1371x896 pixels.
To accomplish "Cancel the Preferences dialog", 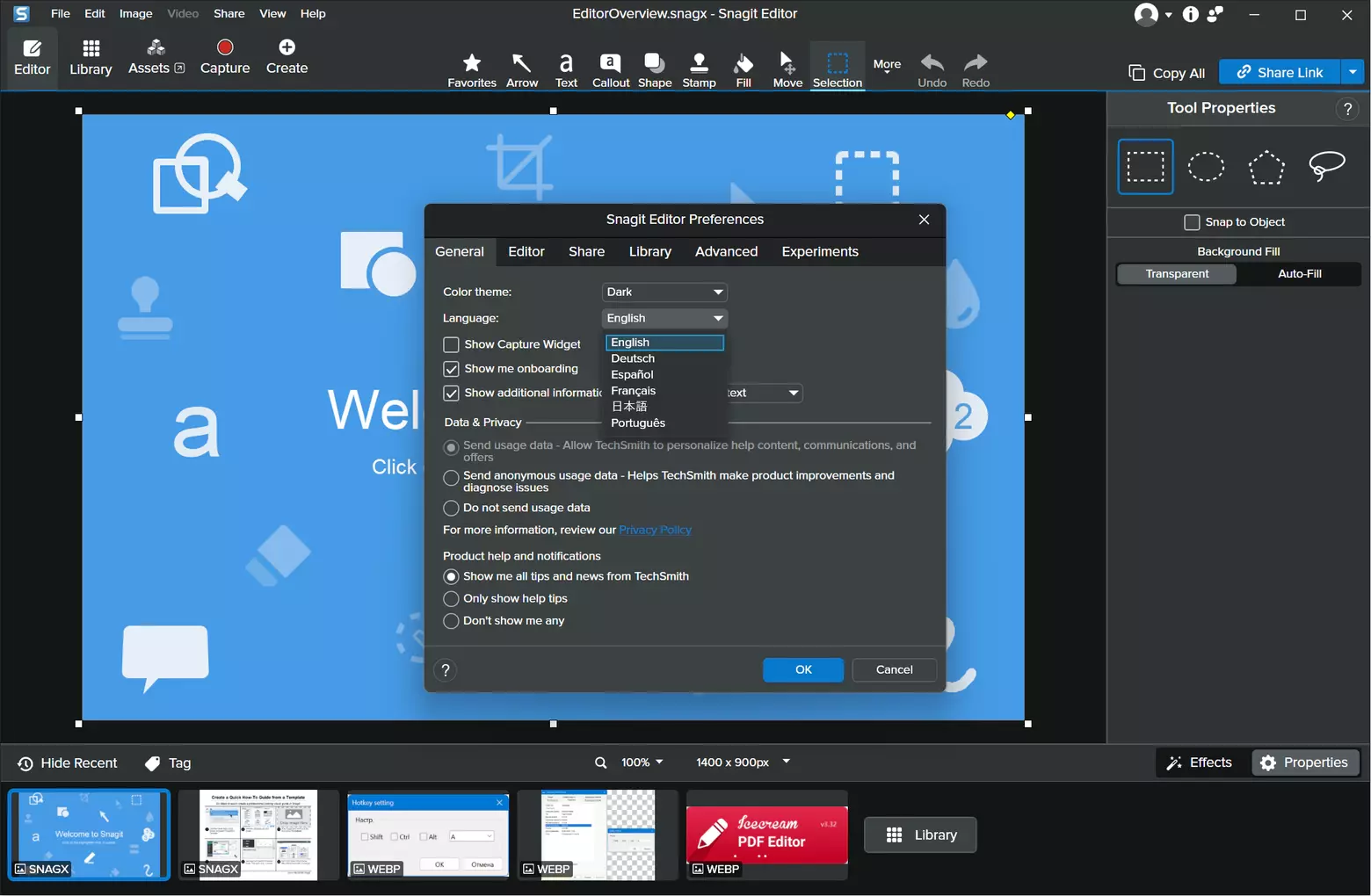I will [x=894, y=670].
